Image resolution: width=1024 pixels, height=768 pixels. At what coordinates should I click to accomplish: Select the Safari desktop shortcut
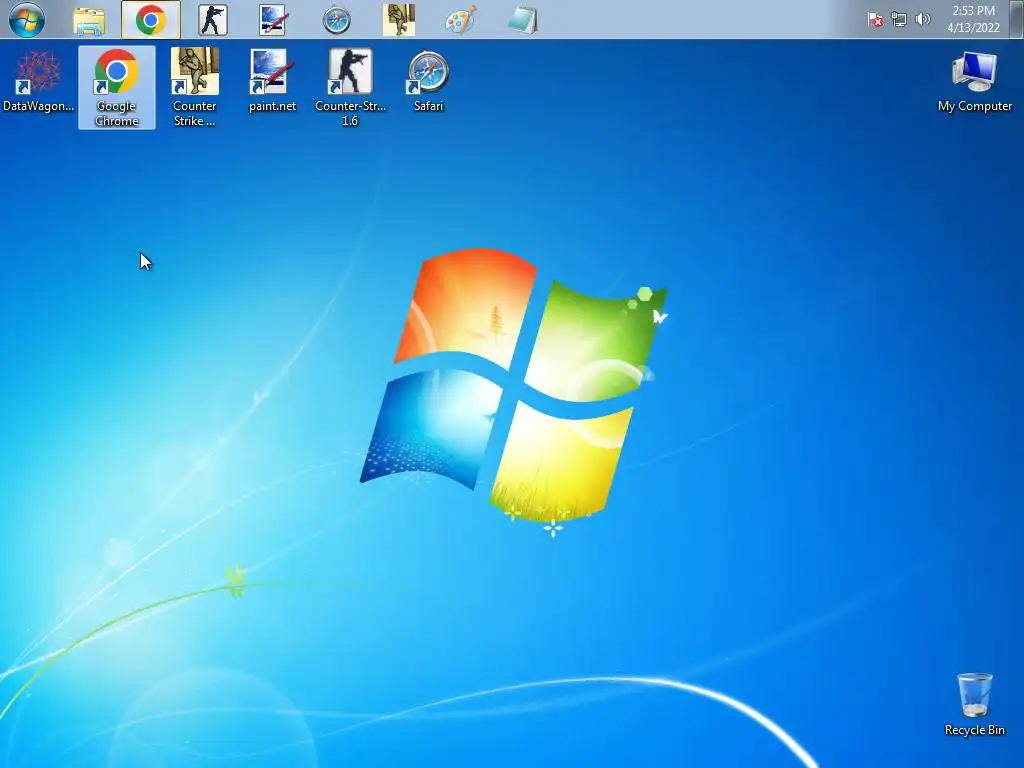pos(428,82)
